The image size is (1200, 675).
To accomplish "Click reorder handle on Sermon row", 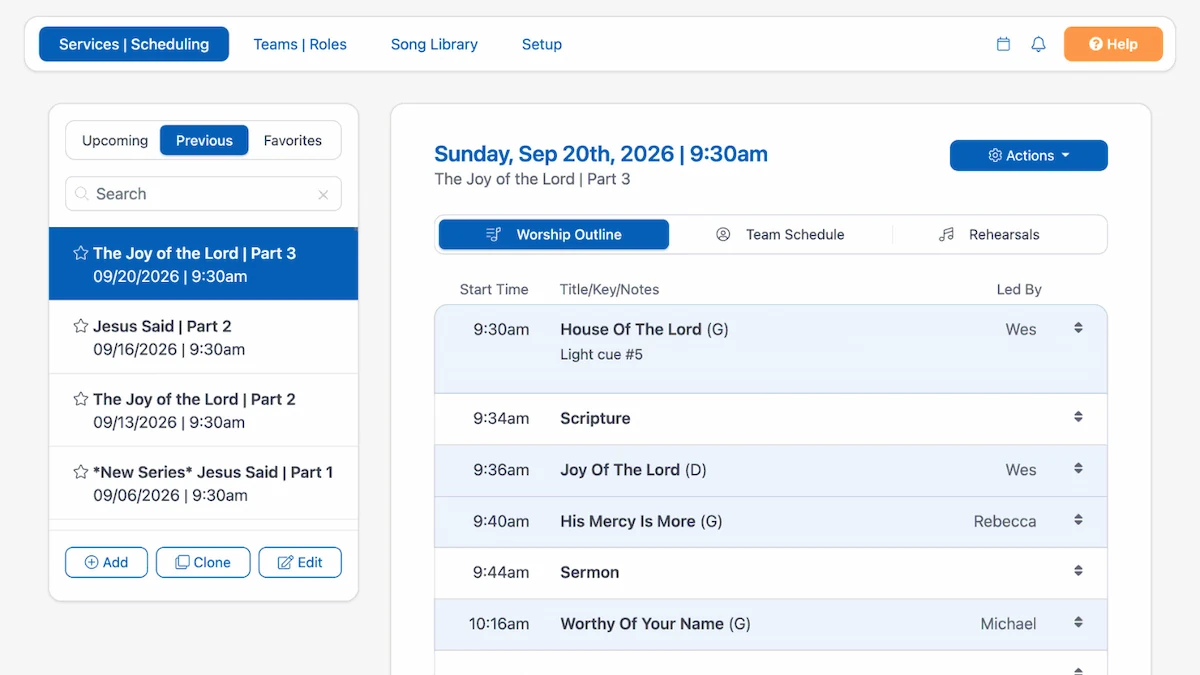I will point(1078,571).
